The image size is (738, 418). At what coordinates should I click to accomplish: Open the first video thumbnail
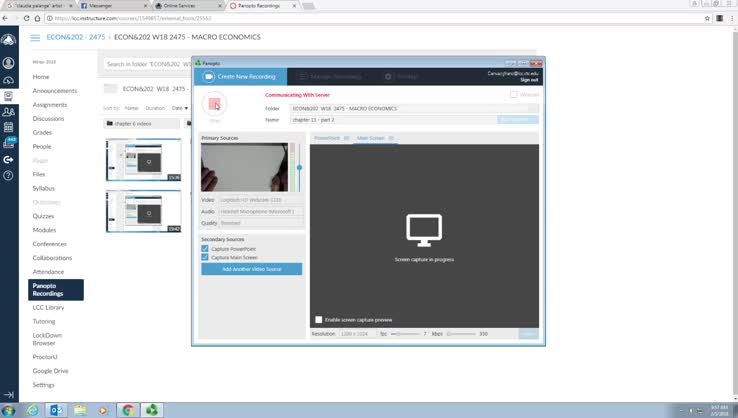click(144, 160)
